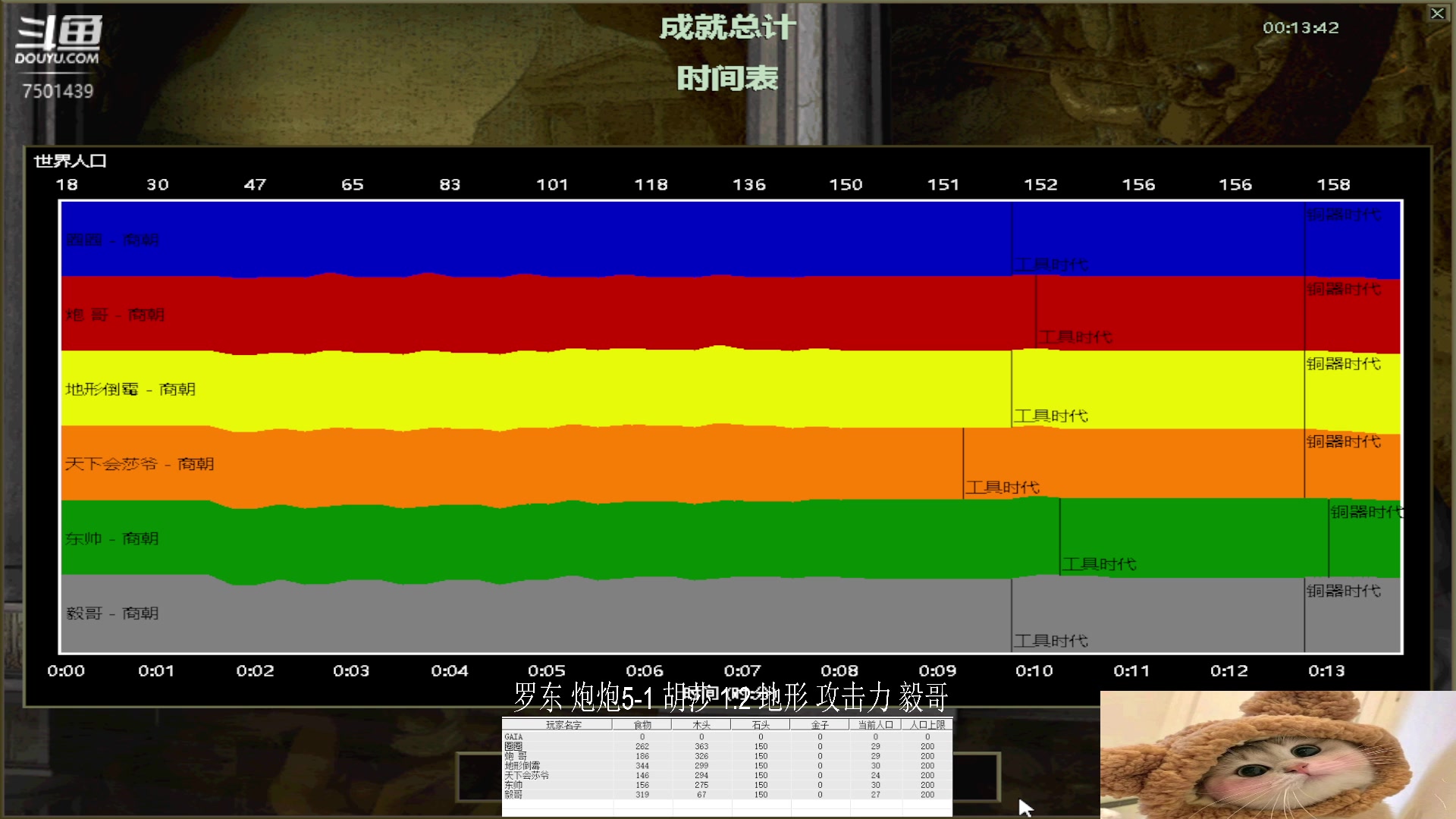This screenshot has width=1456, height=819.
Task: Click the 世界人口 label
Action: [70, 161]
